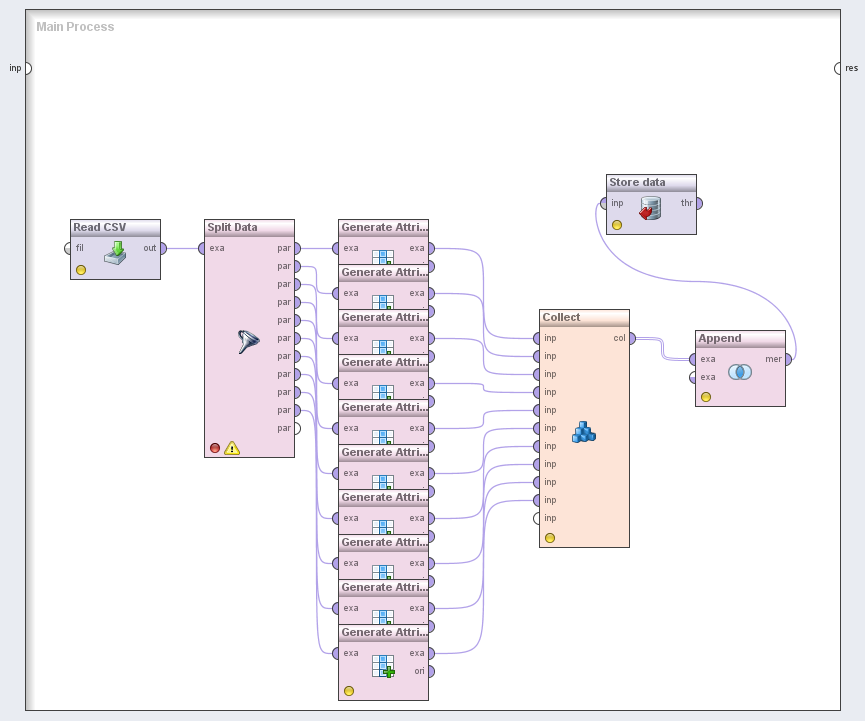Click the process 'inp' input port
Image resolution: width=865 pixels, height=721 pixels.
28,68
